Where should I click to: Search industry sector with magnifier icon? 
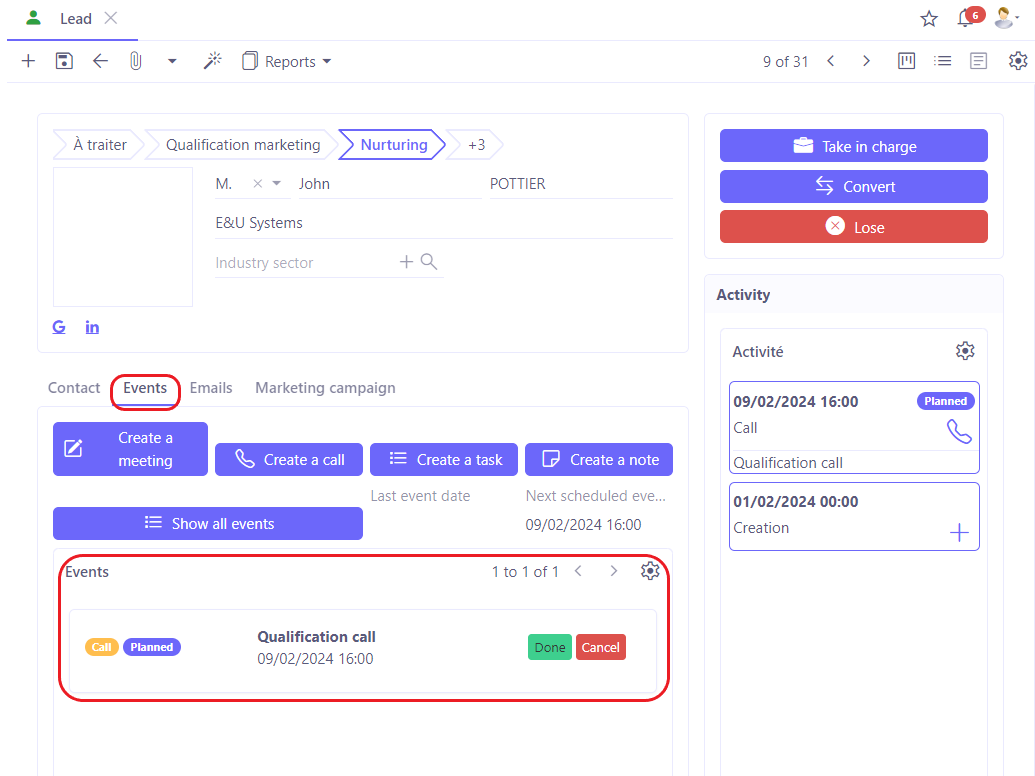click(x=429, y=262)
